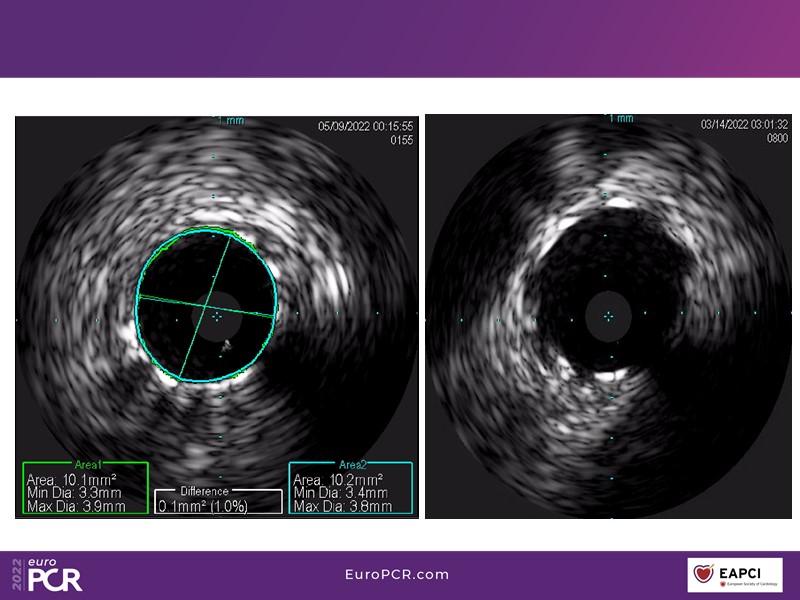Select the catheter center crosshair in left image
This screenshot has height=600, width=800.
point(216,315)
